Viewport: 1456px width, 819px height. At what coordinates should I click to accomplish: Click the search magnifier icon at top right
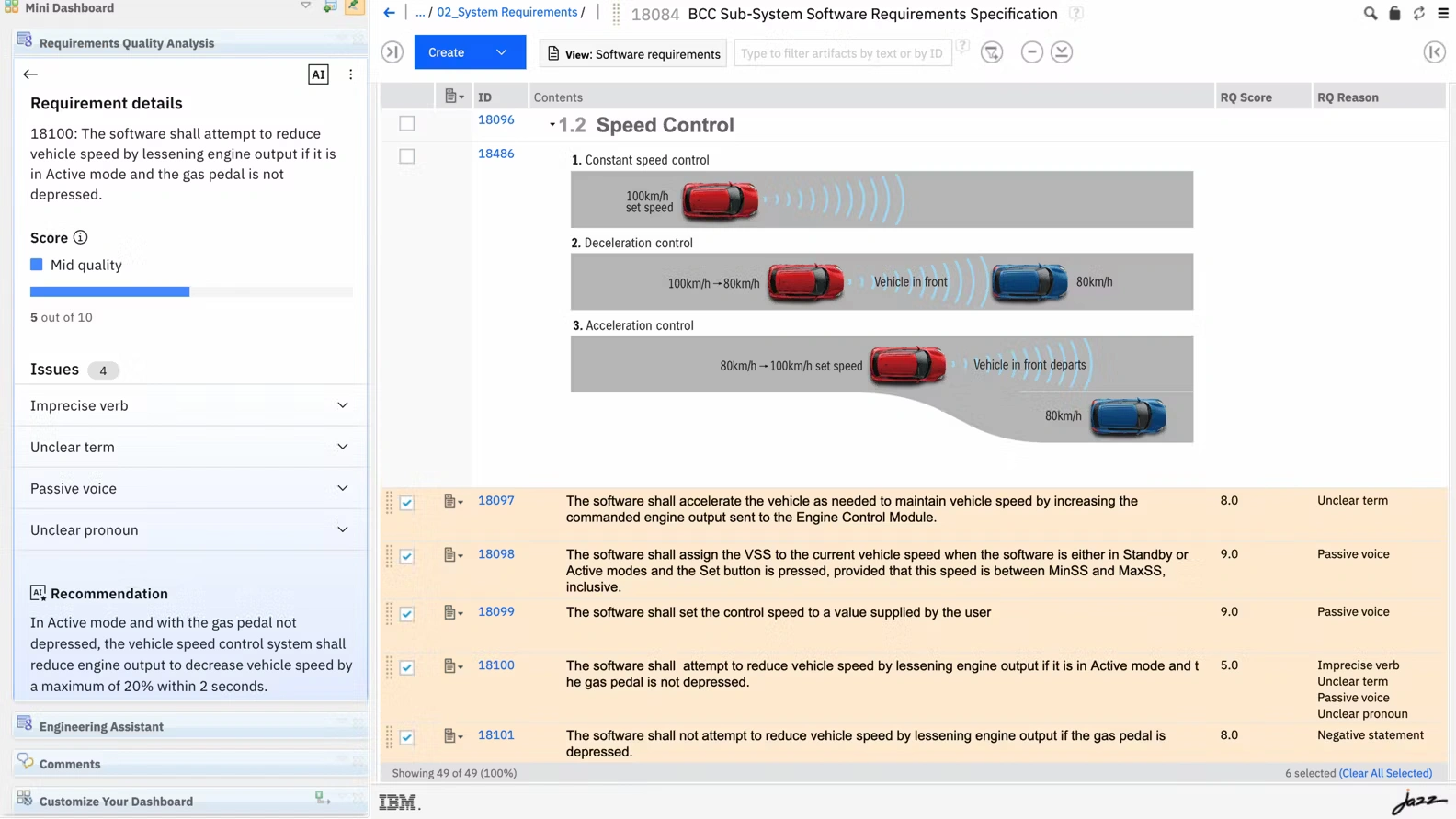(1370, 14)
